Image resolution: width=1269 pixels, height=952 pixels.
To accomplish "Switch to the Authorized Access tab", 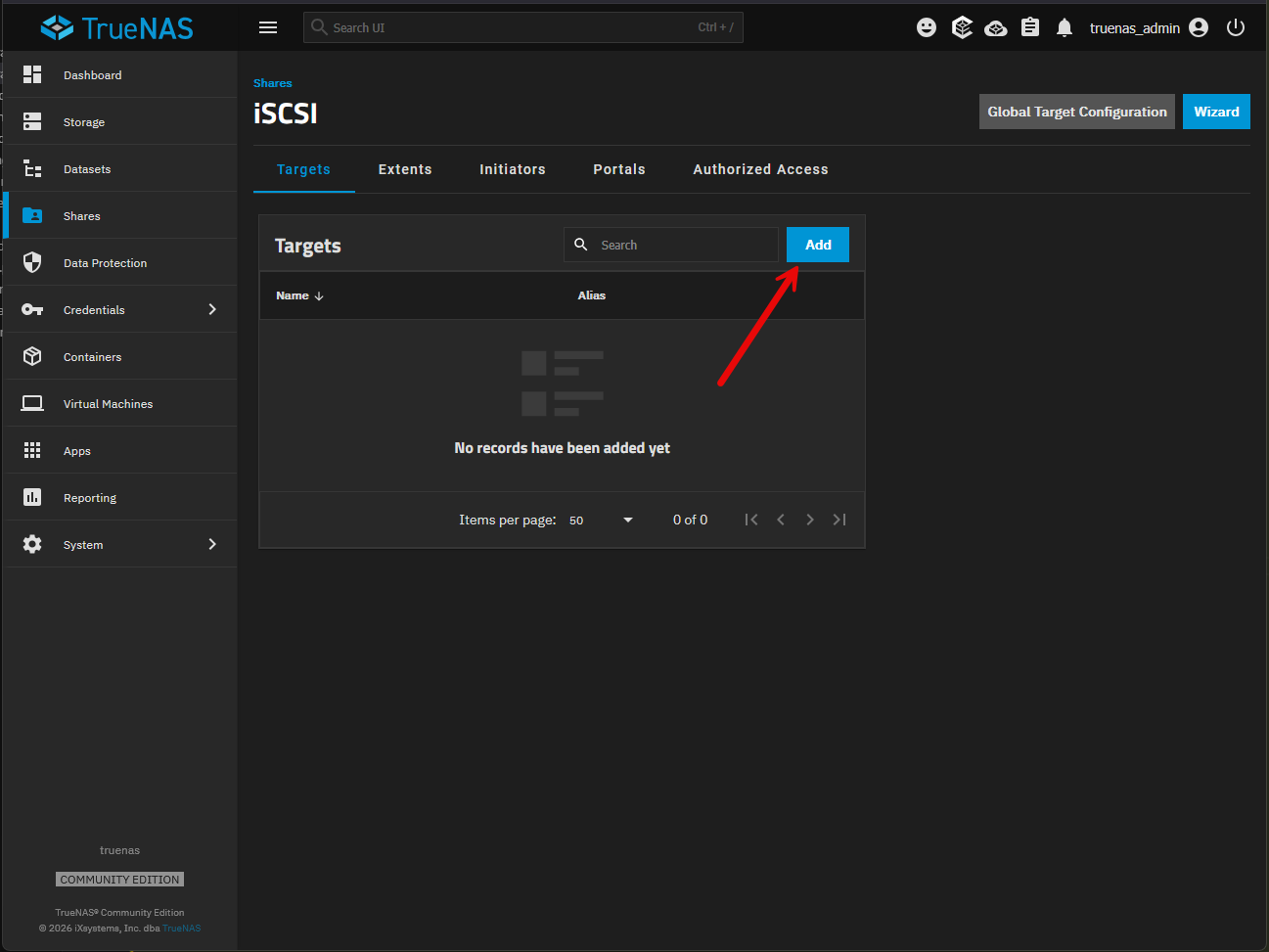I will [760, 169].
